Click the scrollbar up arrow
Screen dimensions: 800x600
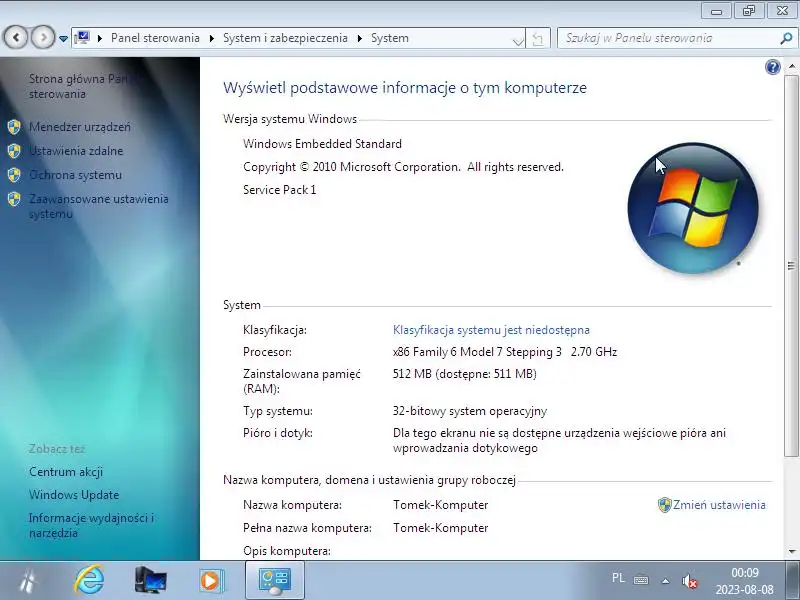point(791,66)
